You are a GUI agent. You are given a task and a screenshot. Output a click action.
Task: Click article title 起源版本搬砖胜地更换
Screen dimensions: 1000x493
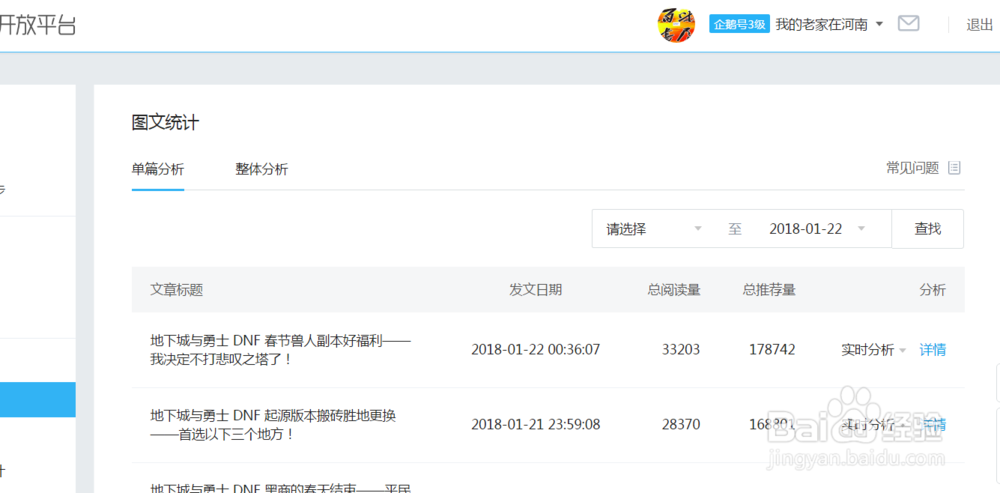[273, 425]
